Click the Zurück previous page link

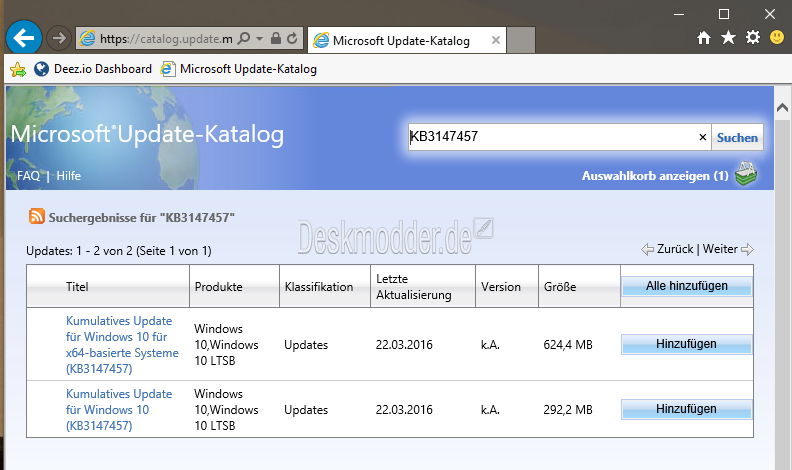668,249
